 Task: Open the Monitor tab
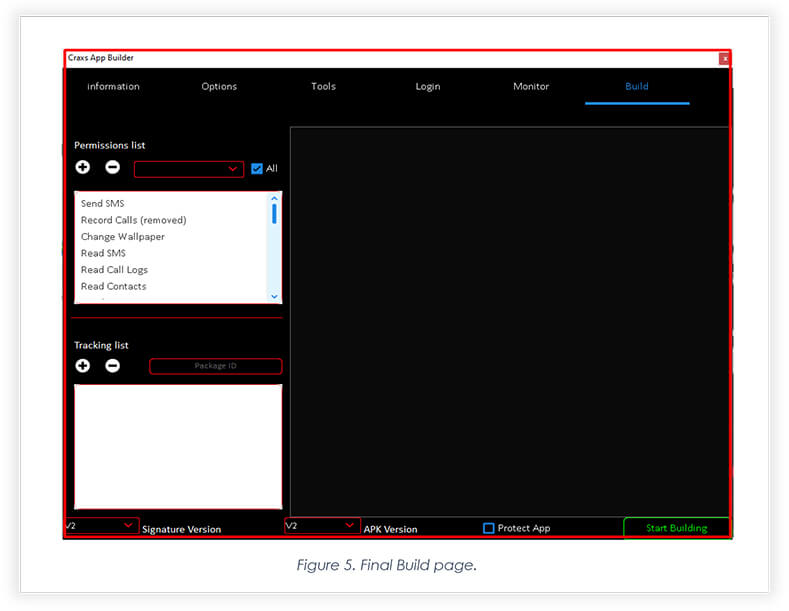(x=531, y=87)
